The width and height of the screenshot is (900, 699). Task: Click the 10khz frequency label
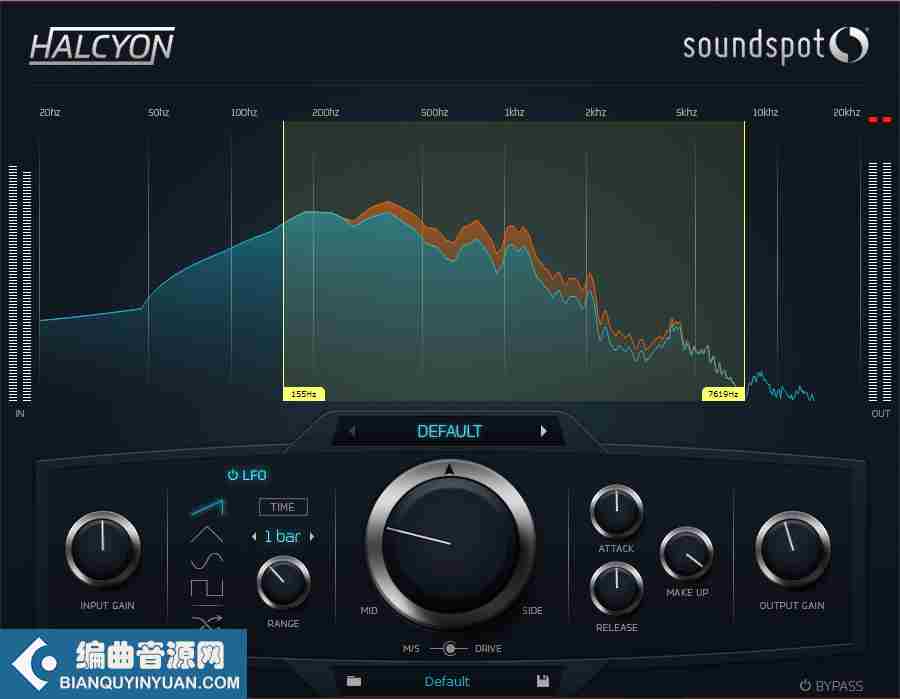[x=765, y=112]
